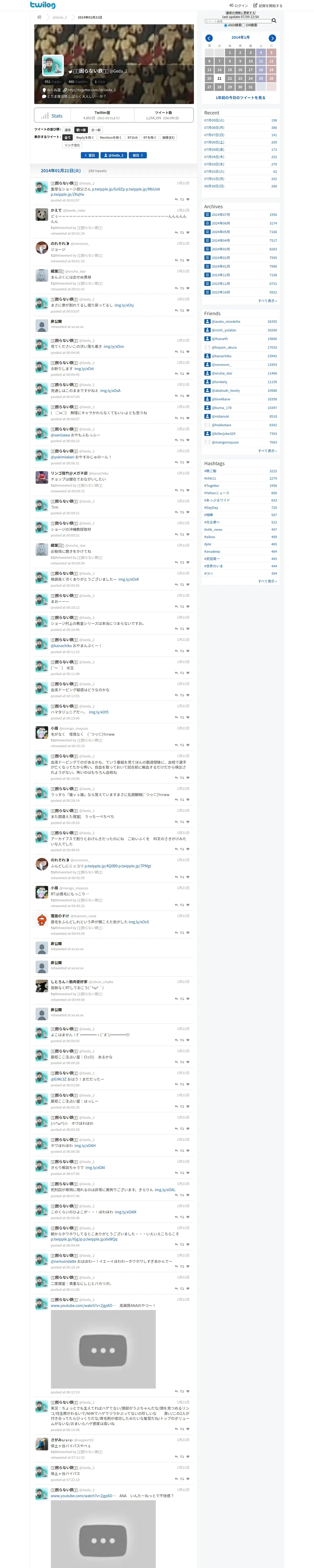Screen dimensions: 314x1568
Task: Like the tweet posted at 00:08:07
Action: (x=188, y=418)
